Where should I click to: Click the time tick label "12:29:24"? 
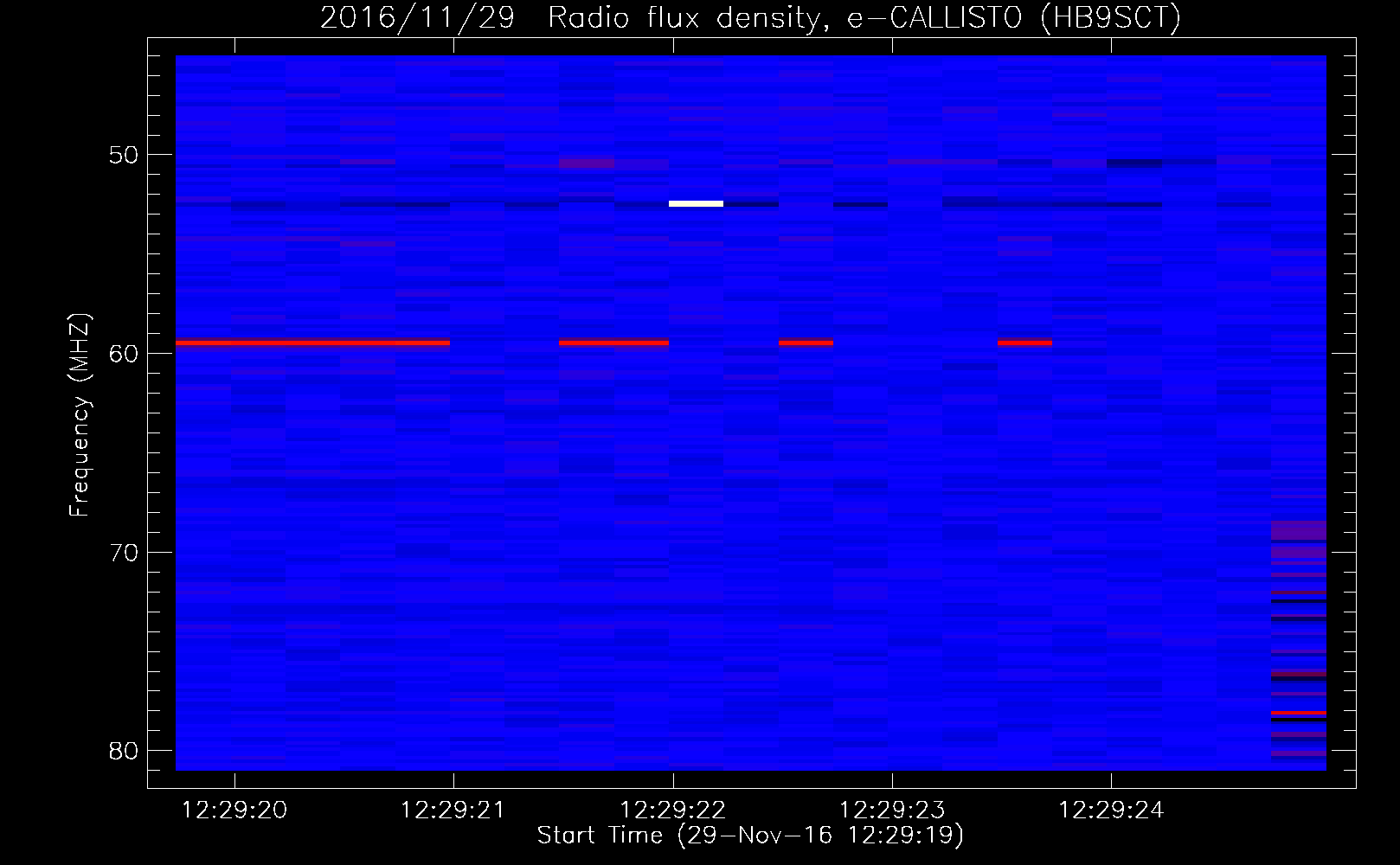coord(1111,811)
